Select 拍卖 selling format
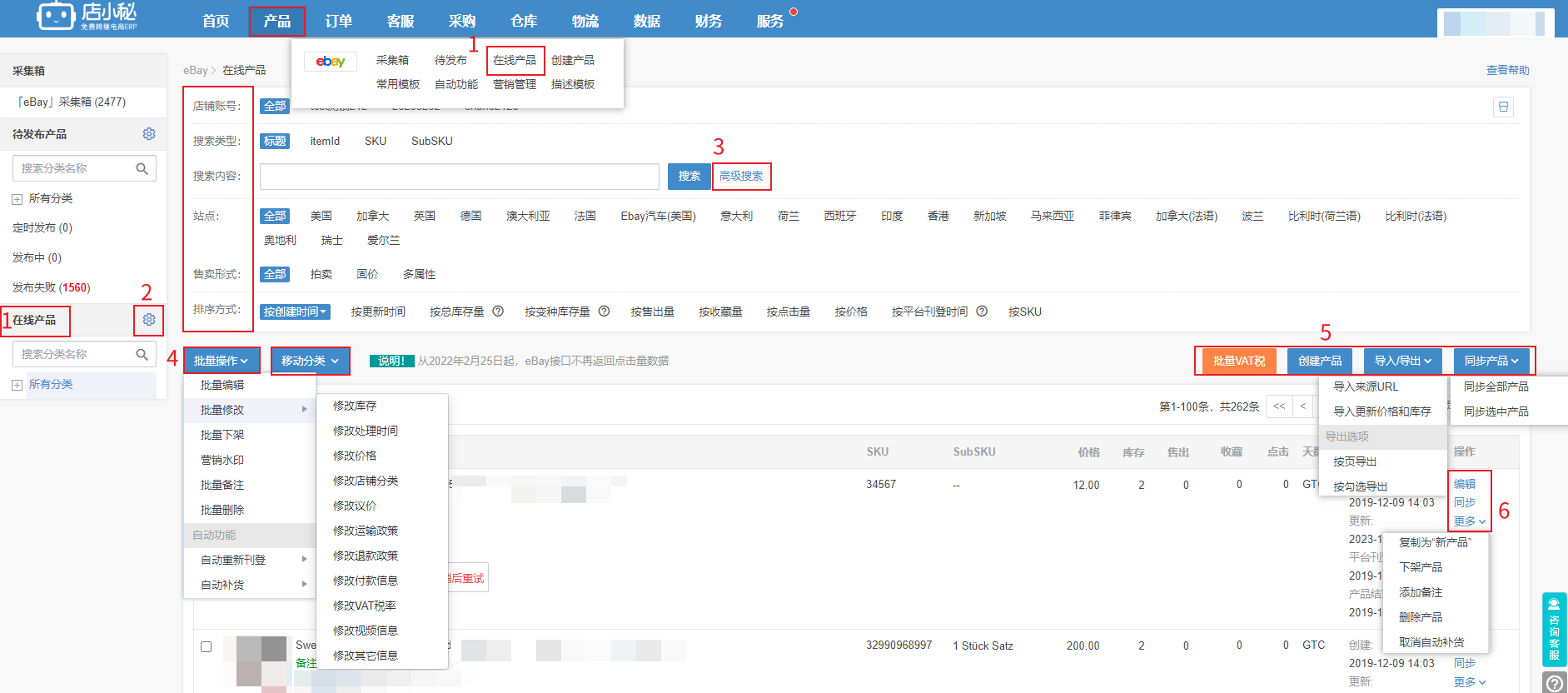Image resolution: width=1568 pixels, height=693 pixels. (x=321, y=274)
